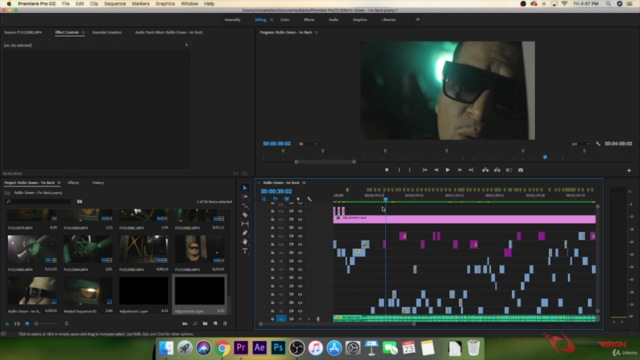Click the Mark Out bracket button

click(410, 170)
